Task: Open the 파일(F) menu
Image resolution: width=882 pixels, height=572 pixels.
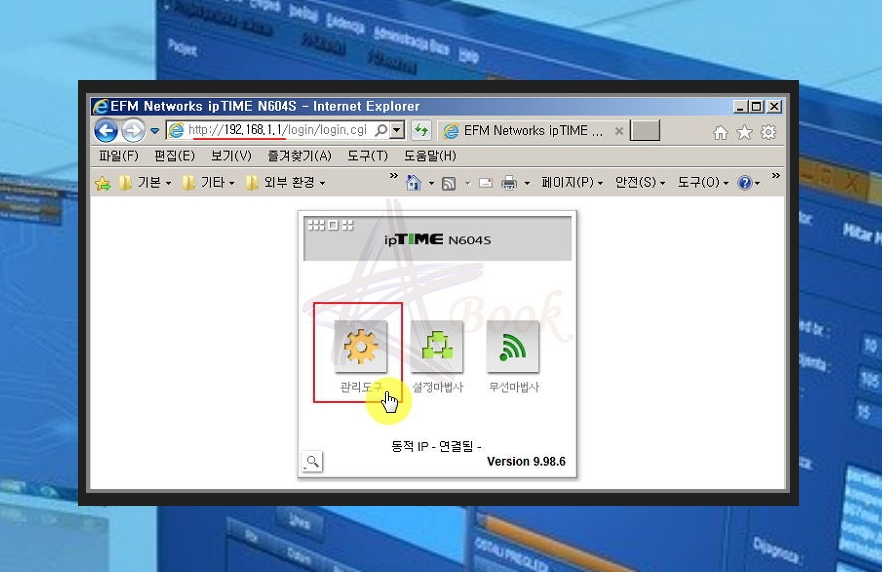Action: click(119, 156)
